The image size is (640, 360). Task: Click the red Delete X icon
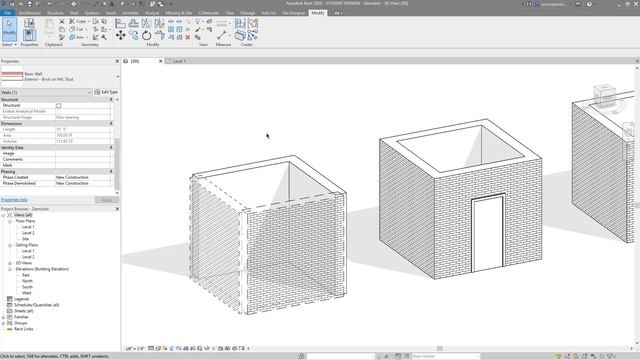click(x=188, y=38)
